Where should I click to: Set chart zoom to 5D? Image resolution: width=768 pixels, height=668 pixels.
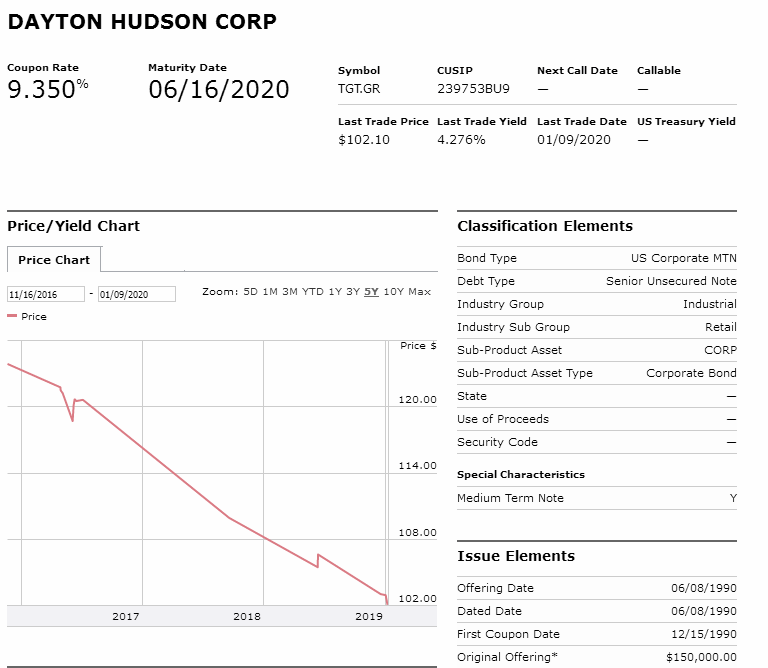(x=250, y=292)
